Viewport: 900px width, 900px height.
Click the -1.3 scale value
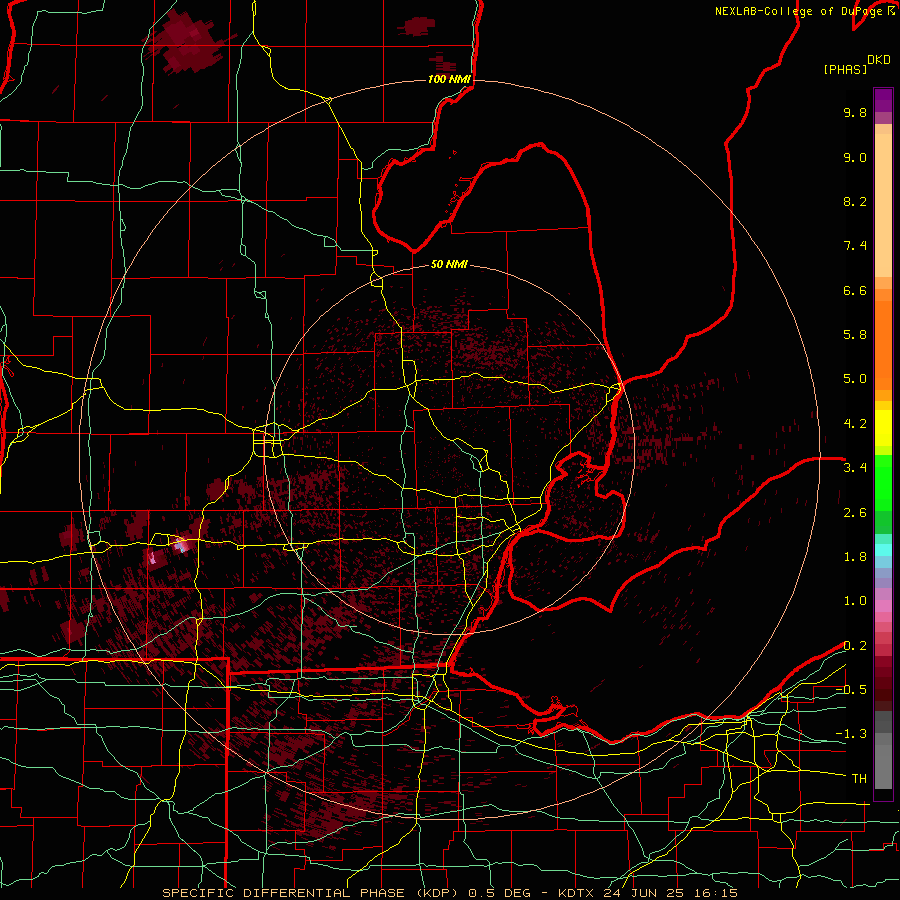(x=851, y=734)
